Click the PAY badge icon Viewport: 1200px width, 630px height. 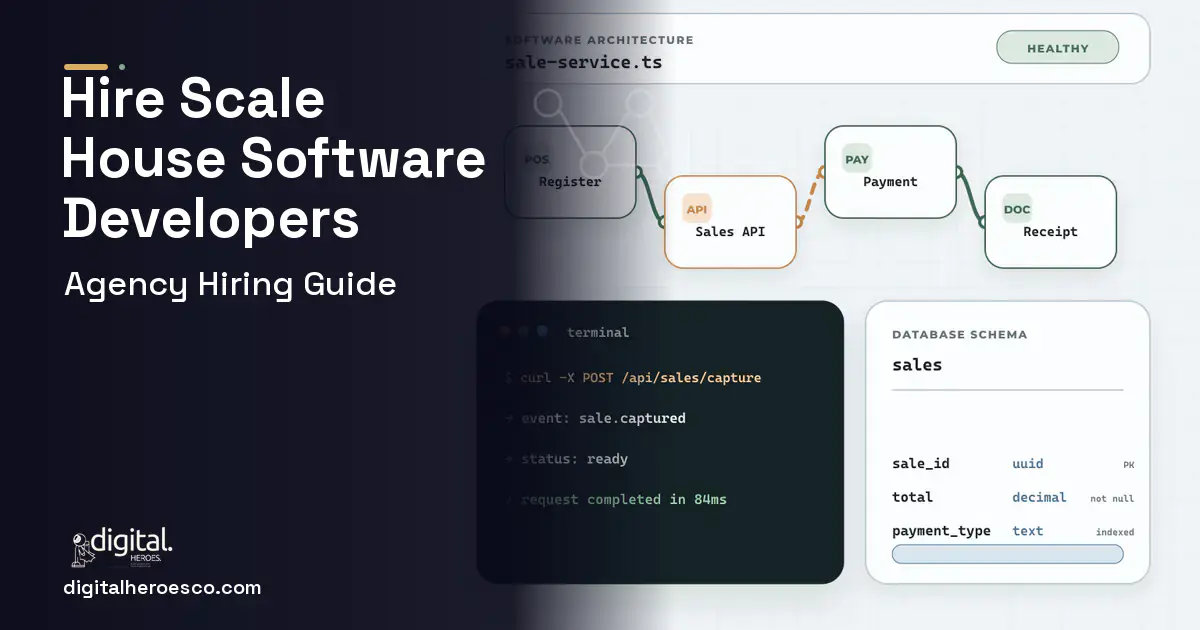pyautogui.click(x=857, y=159)
